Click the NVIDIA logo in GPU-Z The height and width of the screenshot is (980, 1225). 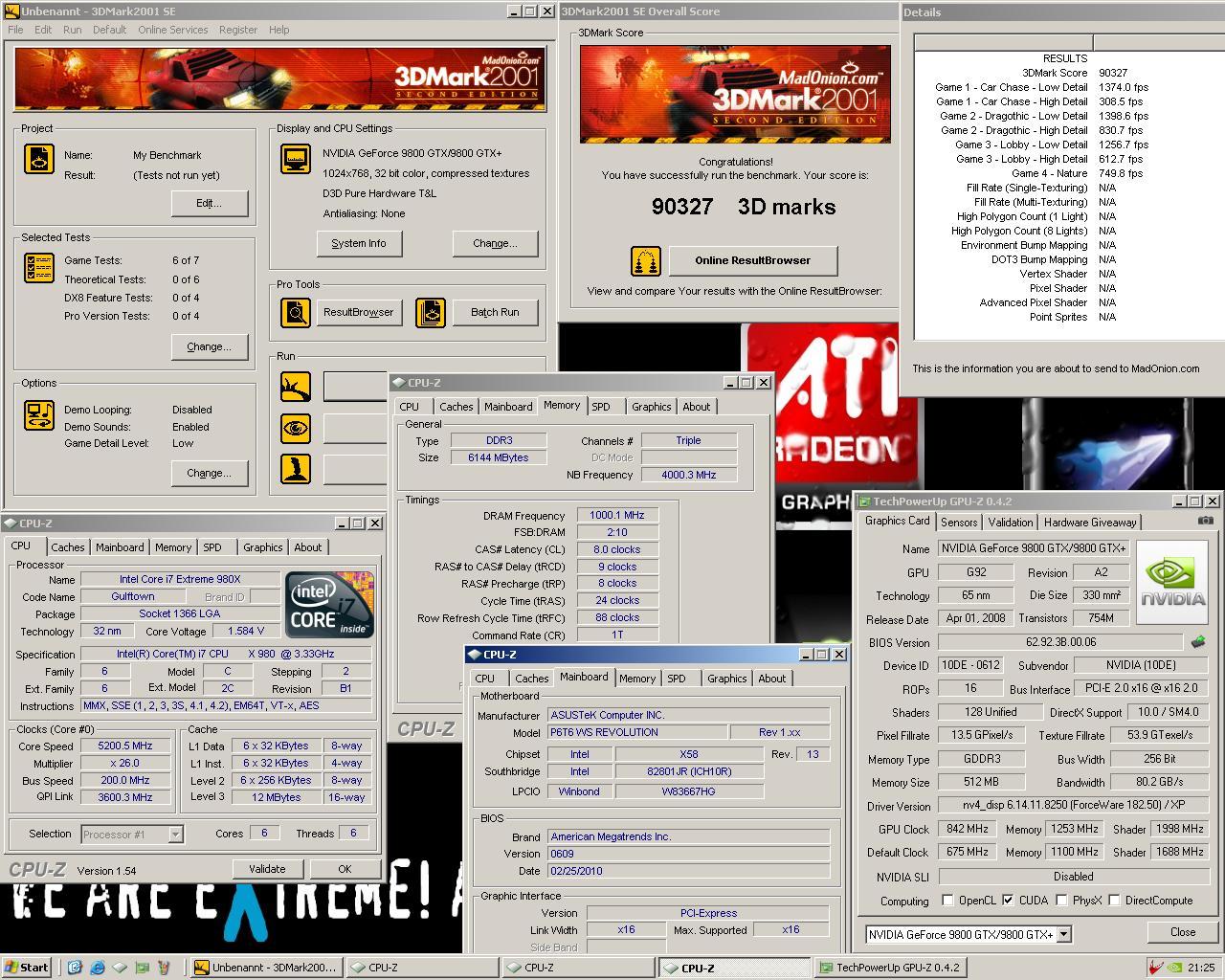(x=1172, y=582)
